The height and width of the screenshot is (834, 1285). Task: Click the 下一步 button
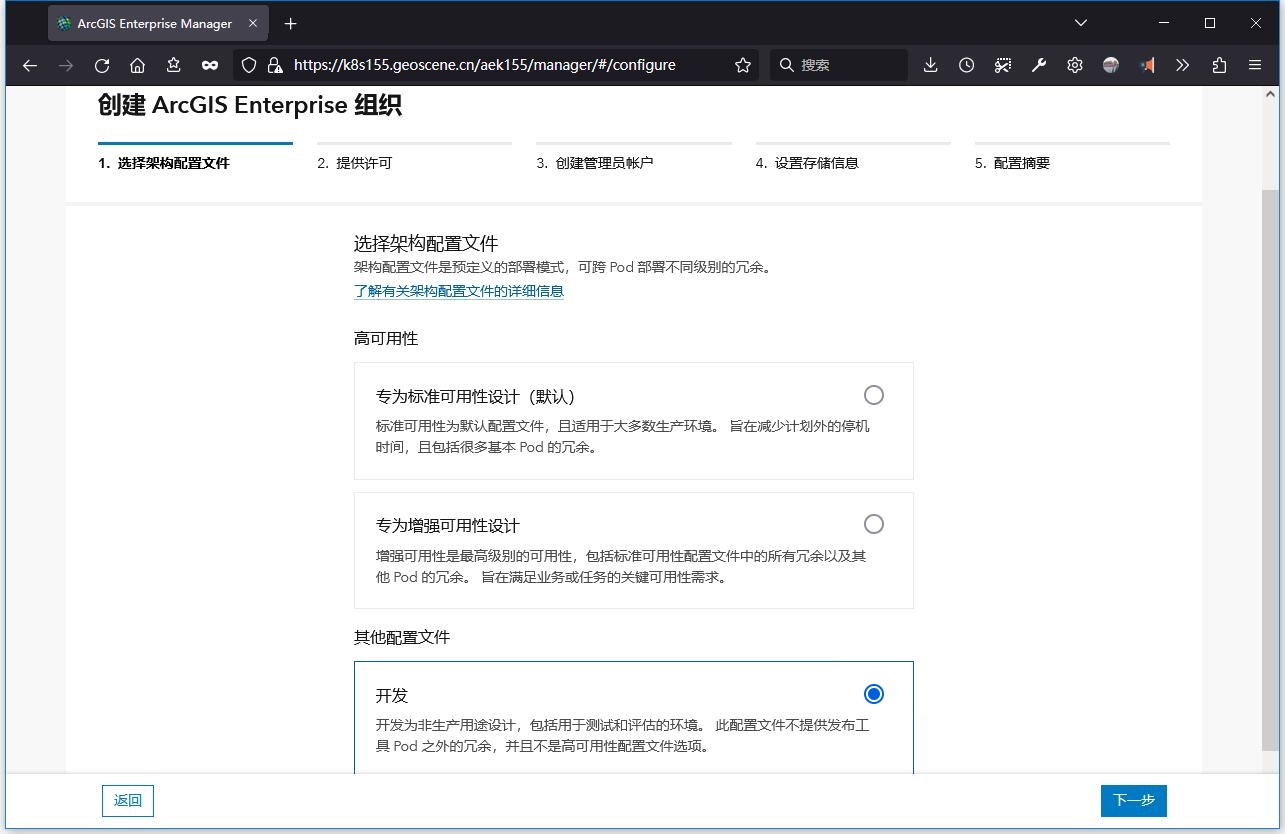(x=1134, y=800)
